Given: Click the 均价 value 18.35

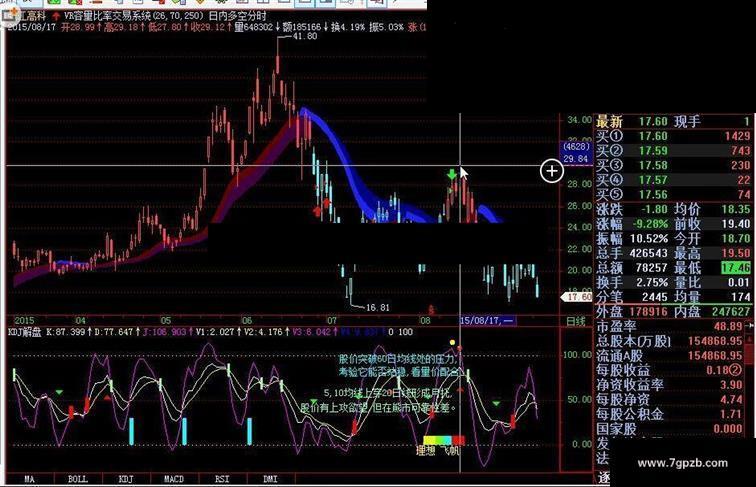Looking at the screenshot, I should 736,210.
